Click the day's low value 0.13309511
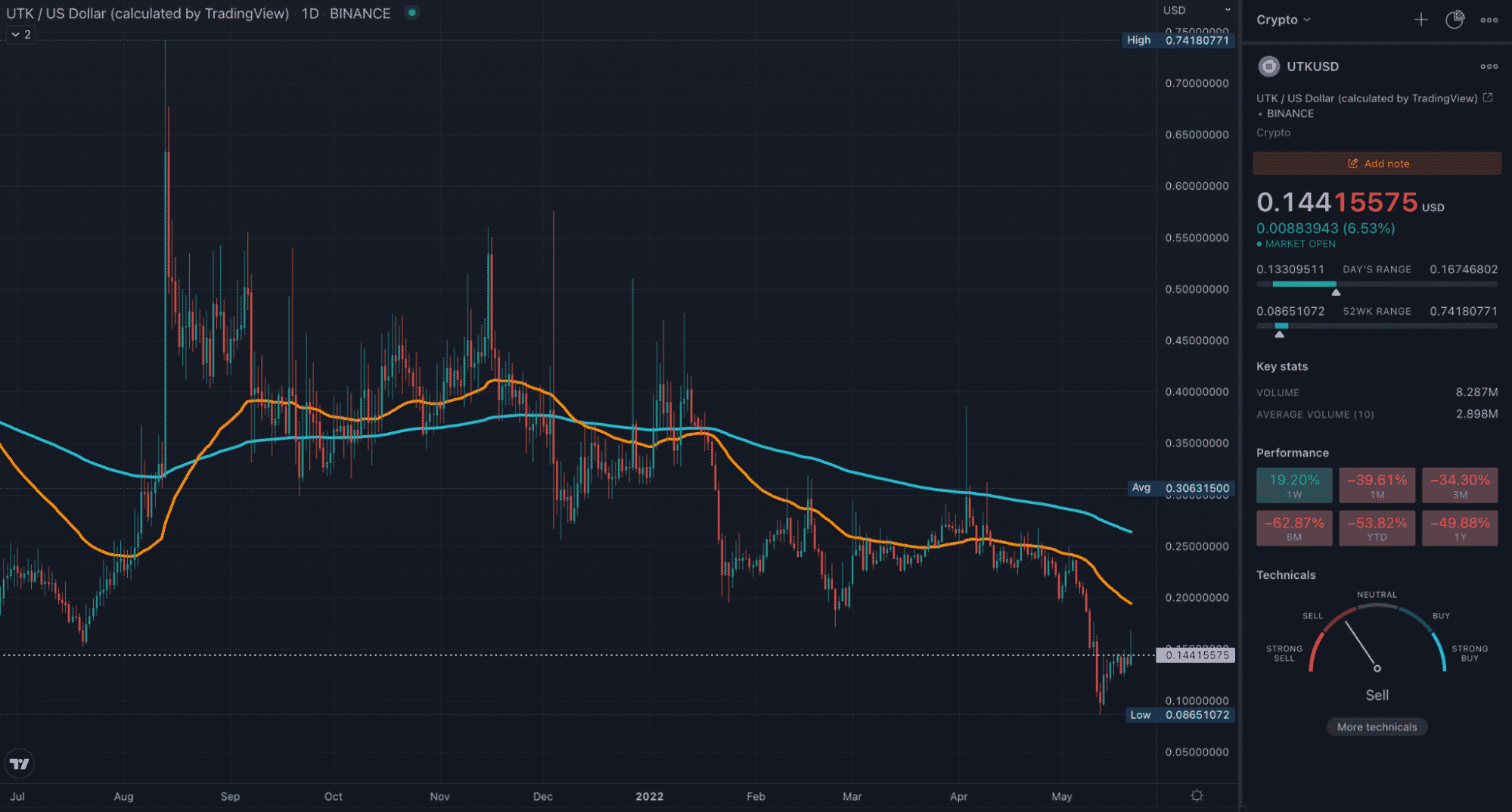The height and width of the screenshot is (812, 1512). [x=1290, y=269]
